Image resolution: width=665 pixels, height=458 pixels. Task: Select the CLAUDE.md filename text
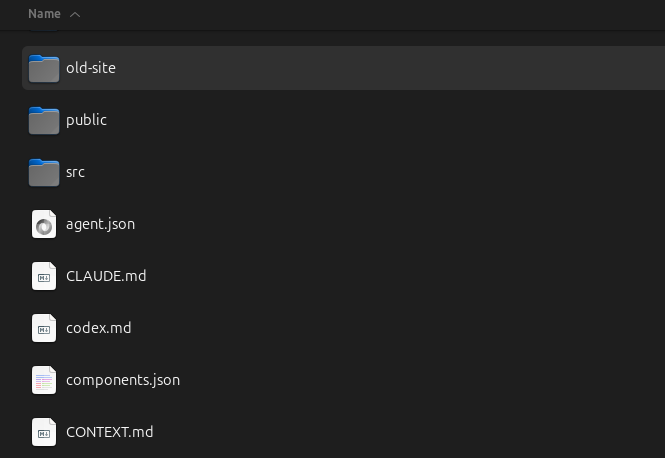pyautogui.click(x=106, y=276)
